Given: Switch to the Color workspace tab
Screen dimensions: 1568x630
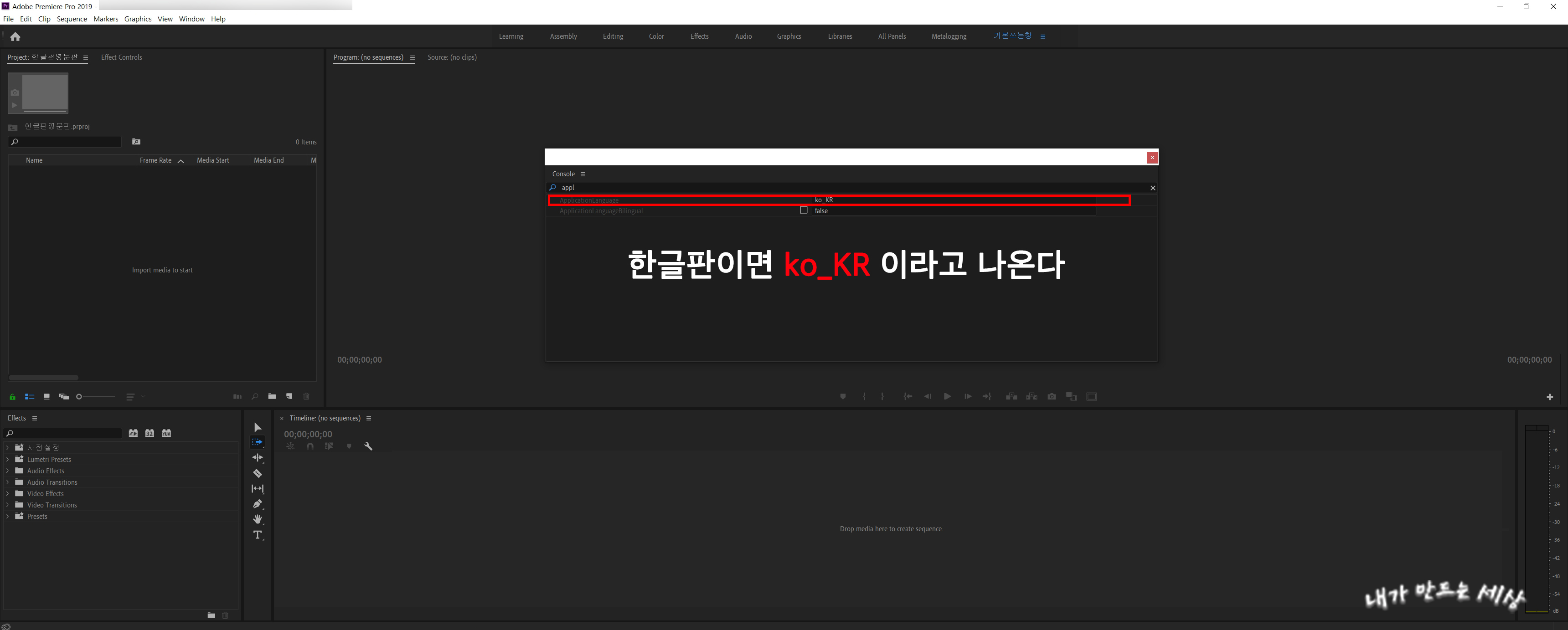Looking at the screenshot, I should [656, 36].
